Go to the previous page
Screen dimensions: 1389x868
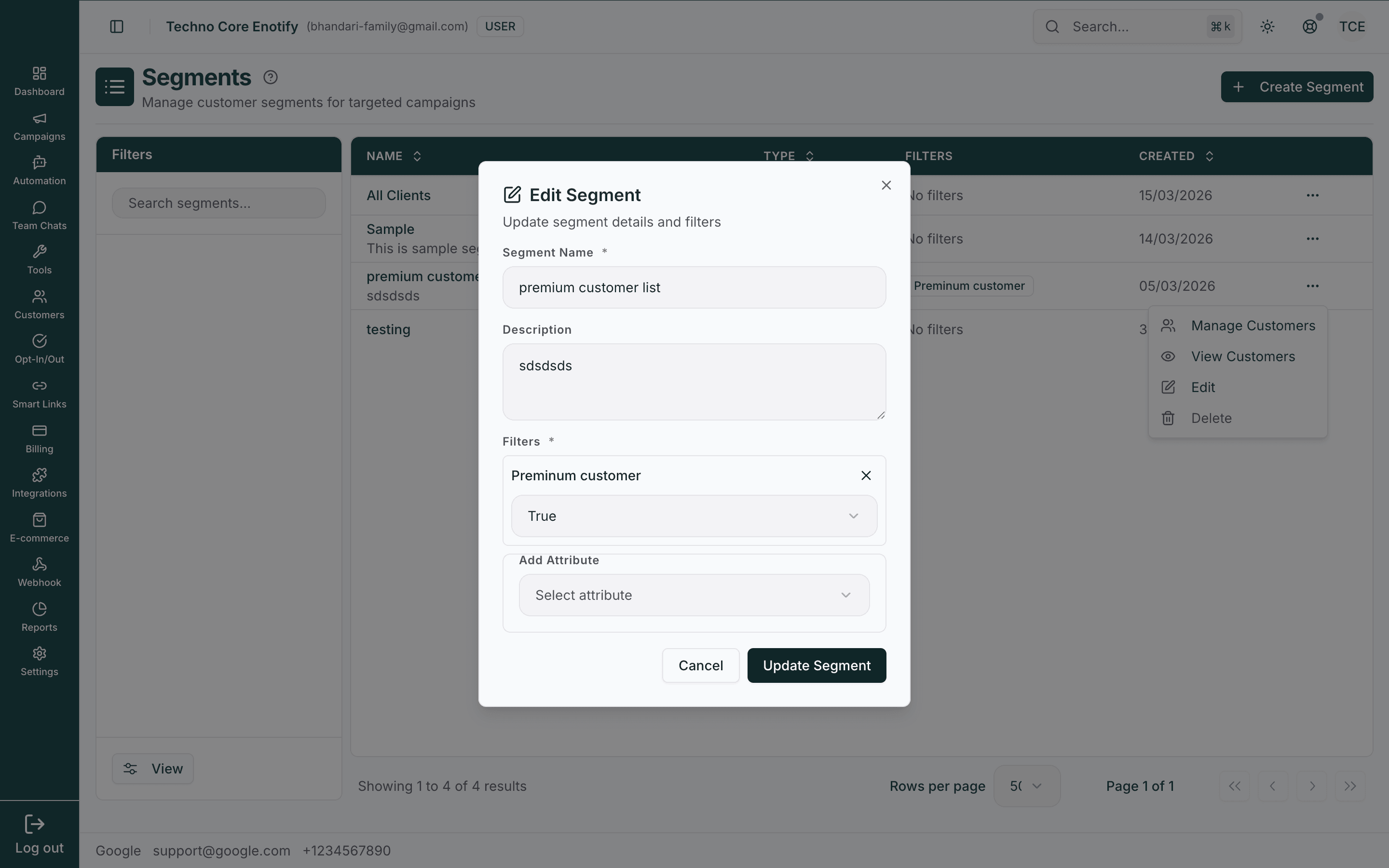pos(1272,786)
